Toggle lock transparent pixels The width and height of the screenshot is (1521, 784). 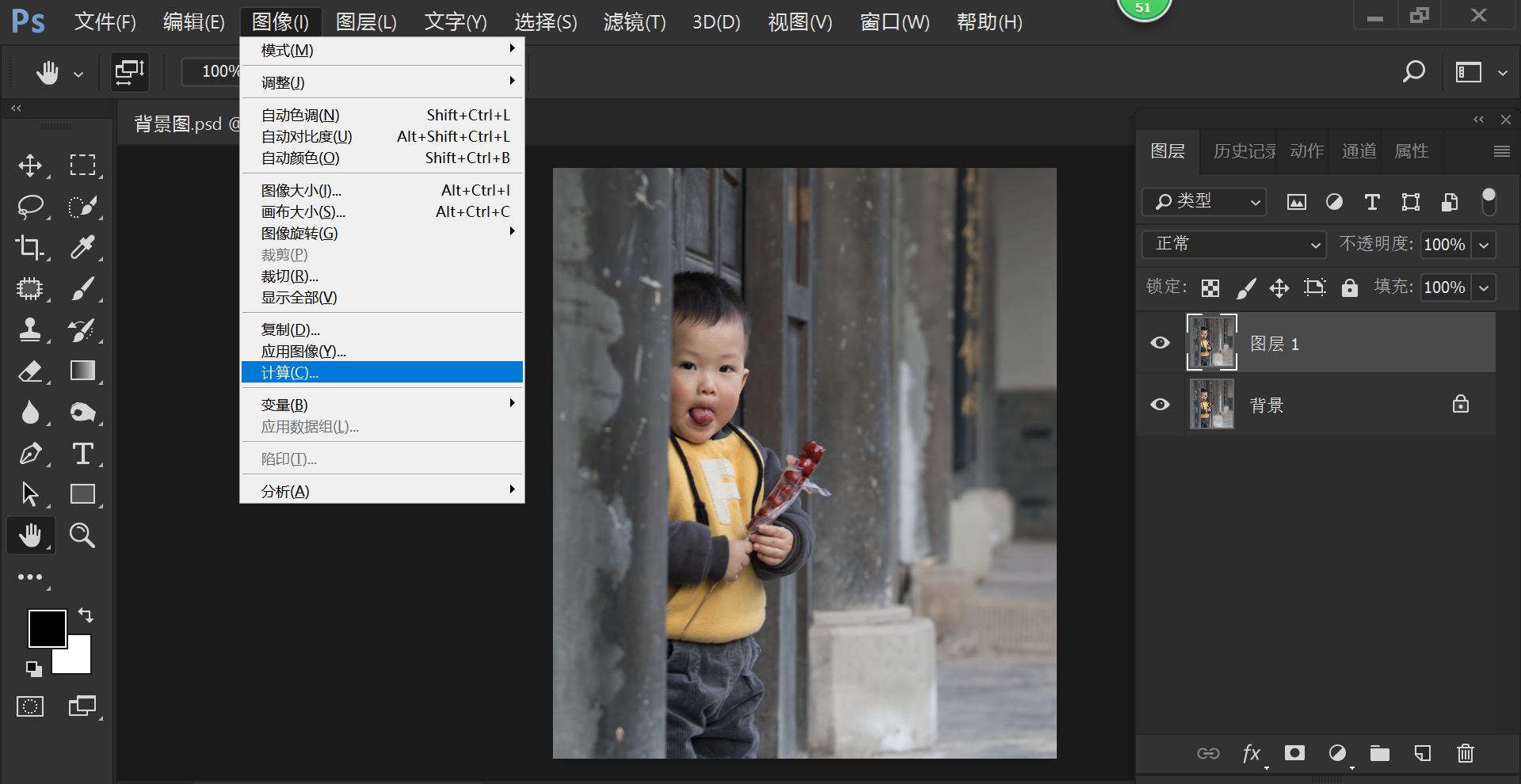click(x=1210, y=288)
